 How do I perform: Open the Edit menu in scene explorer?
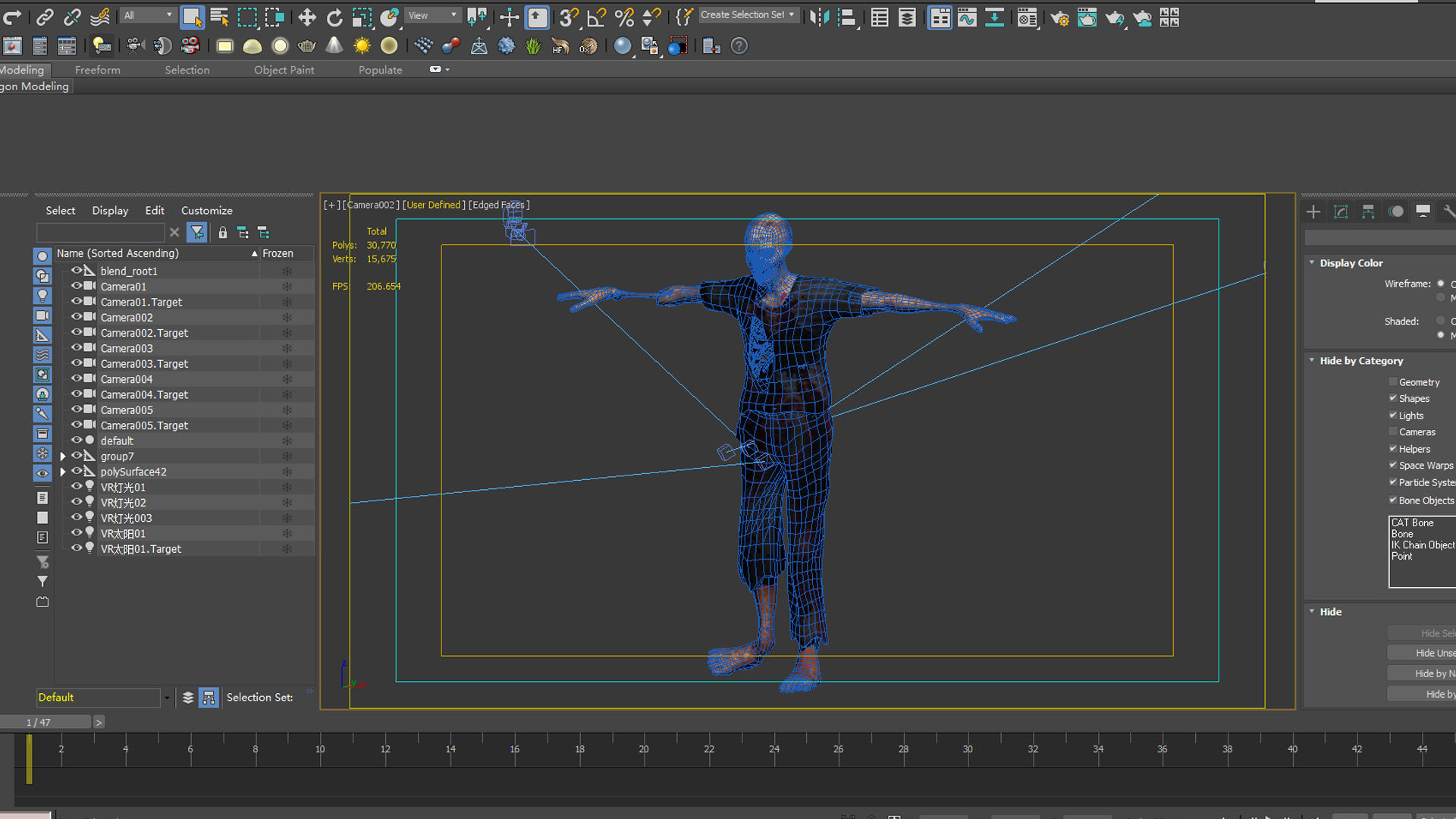(x=155, y=210)
